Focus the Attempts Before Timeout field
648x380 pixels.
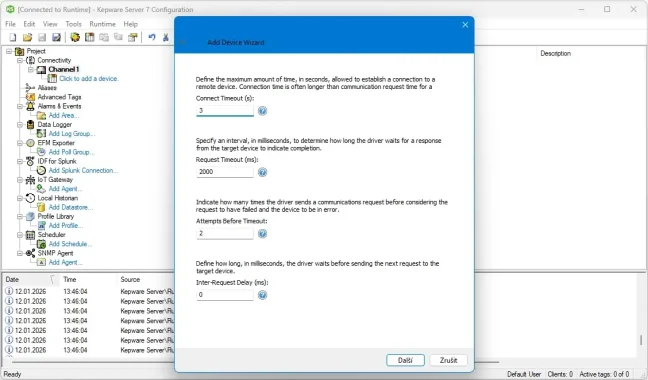click(225, 233)
